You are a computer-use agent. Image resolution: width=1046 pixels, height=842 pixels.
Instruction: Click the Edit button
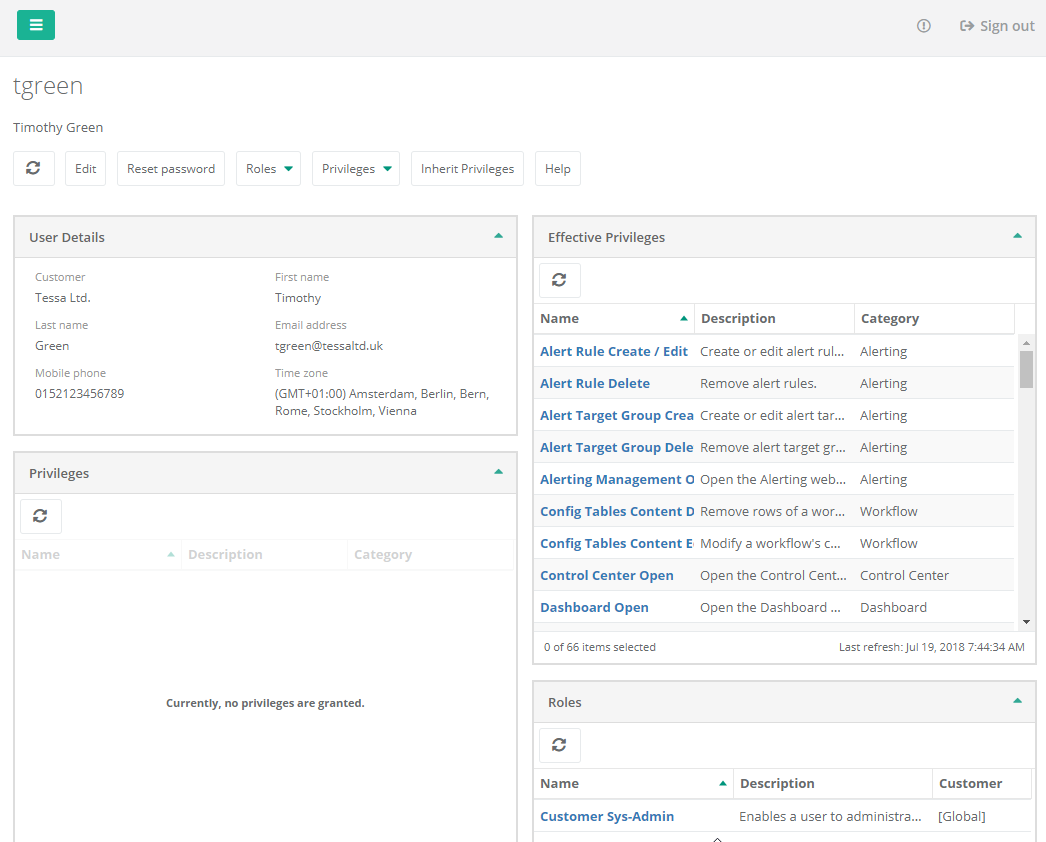pyautogui.click(x=85, y=168)
